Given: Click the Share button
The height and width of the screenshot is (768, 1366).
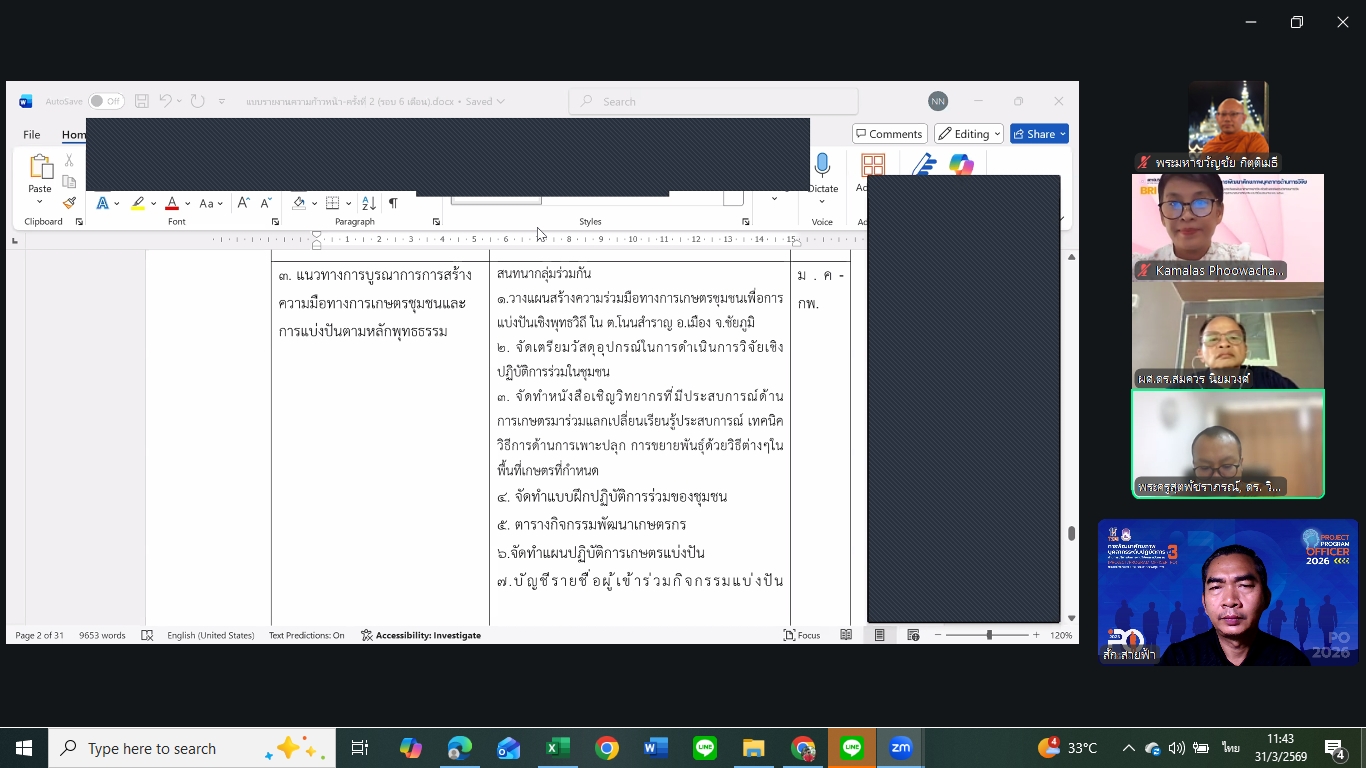Looking at the screenshot, I should [x=1039, y=134].
